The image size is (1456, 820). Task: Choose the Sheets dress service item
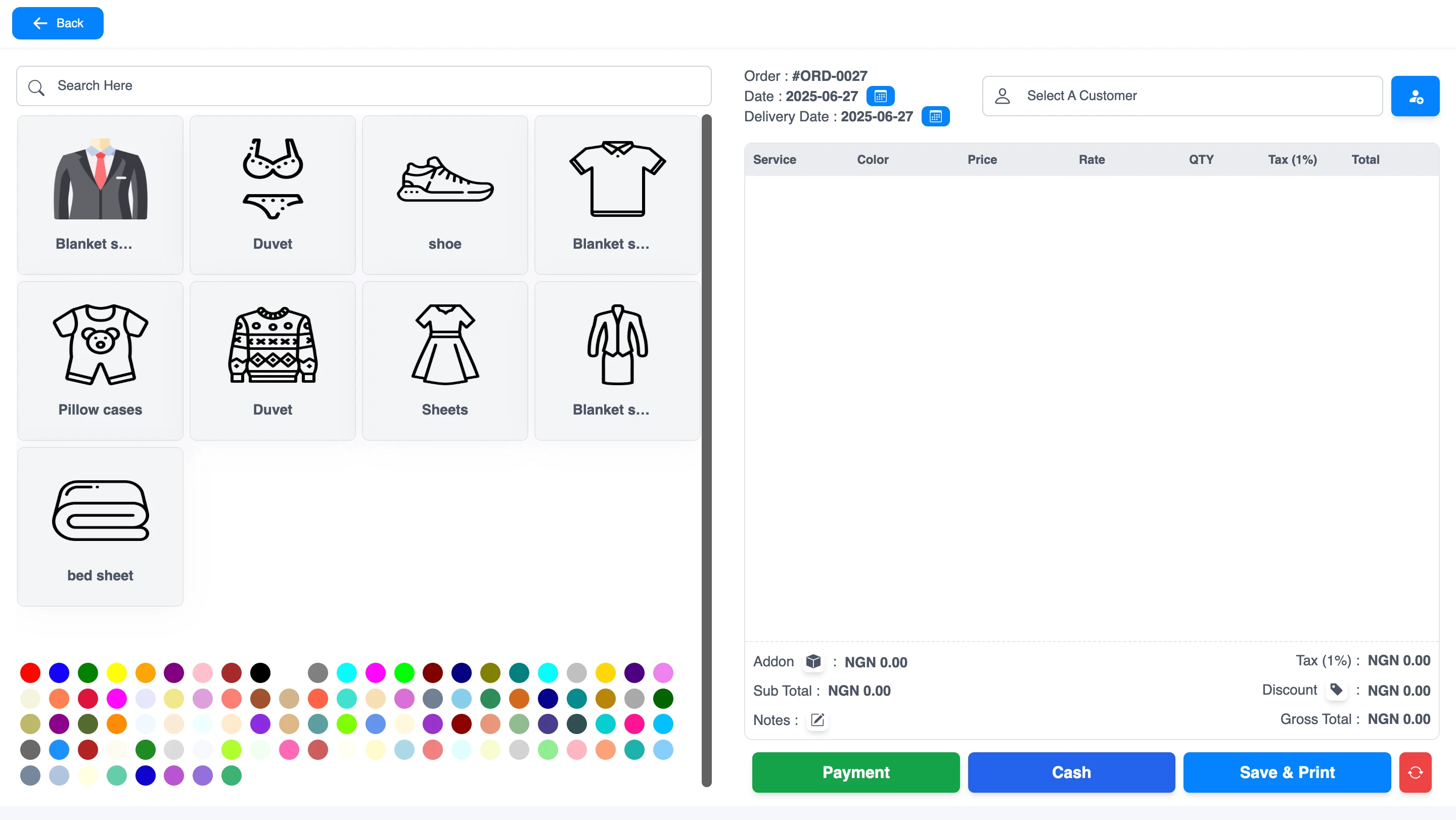point(444,360)
